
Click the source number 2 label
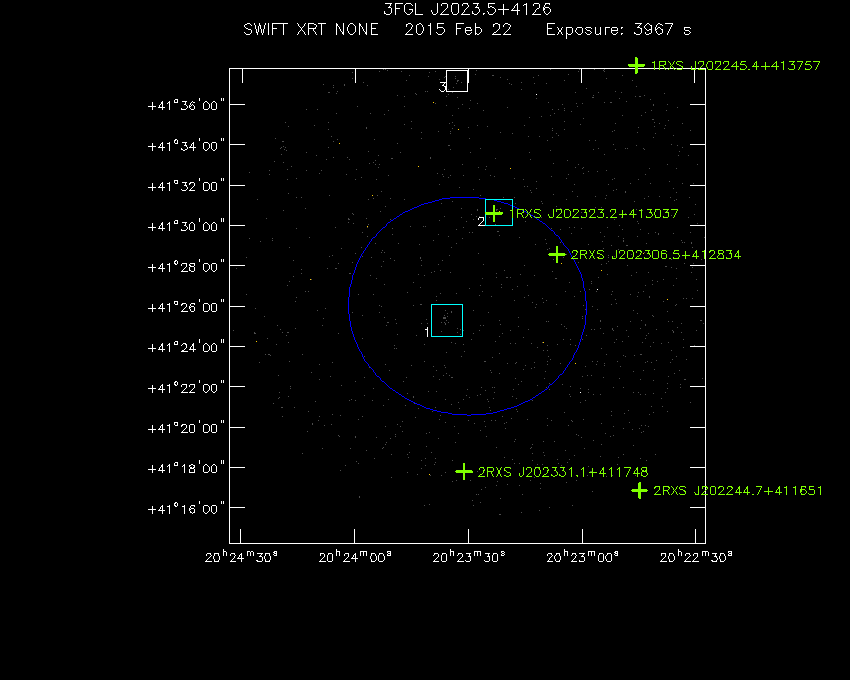pyautogui.click(x=481, y=221)
